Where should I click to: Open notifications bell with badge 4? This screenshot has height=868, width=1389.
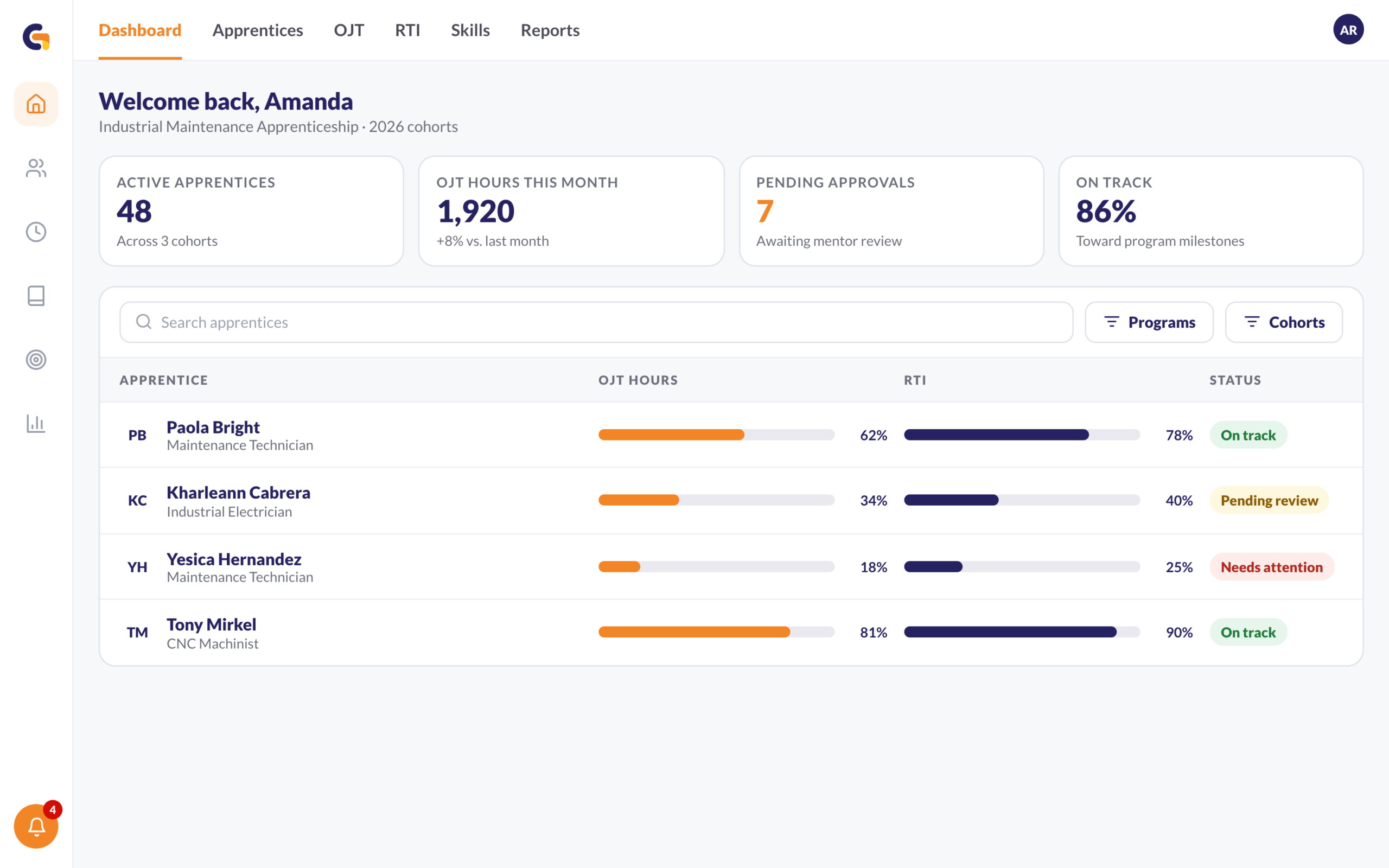tap(36, 826)
